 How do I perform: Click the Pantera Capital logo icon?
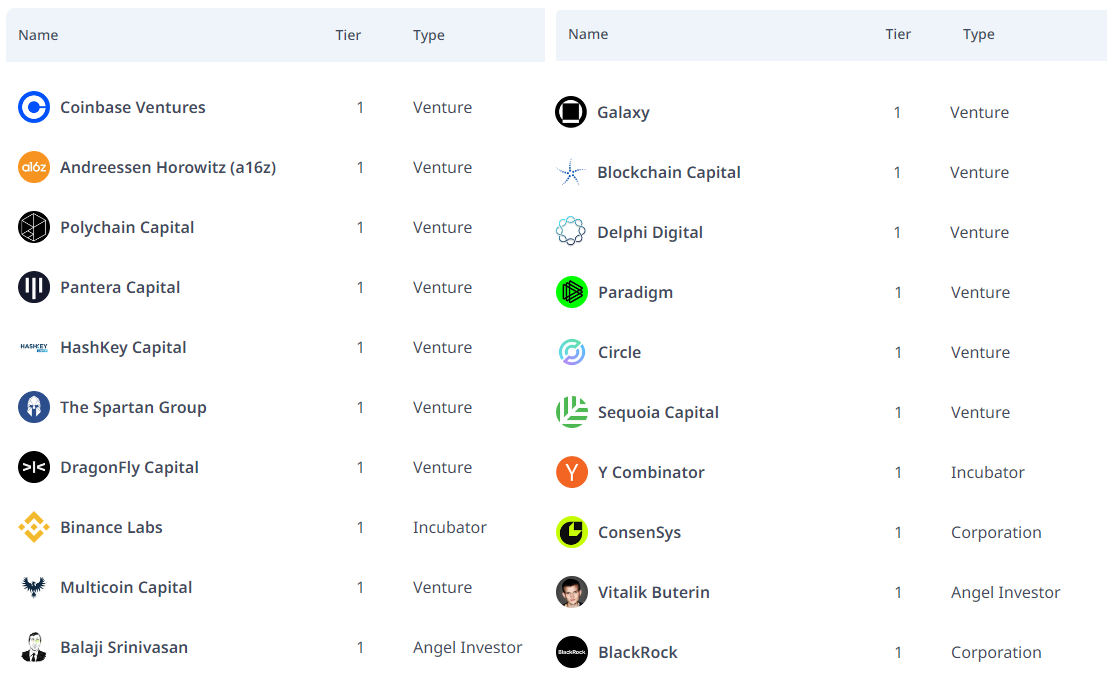(x=34, y=287)
